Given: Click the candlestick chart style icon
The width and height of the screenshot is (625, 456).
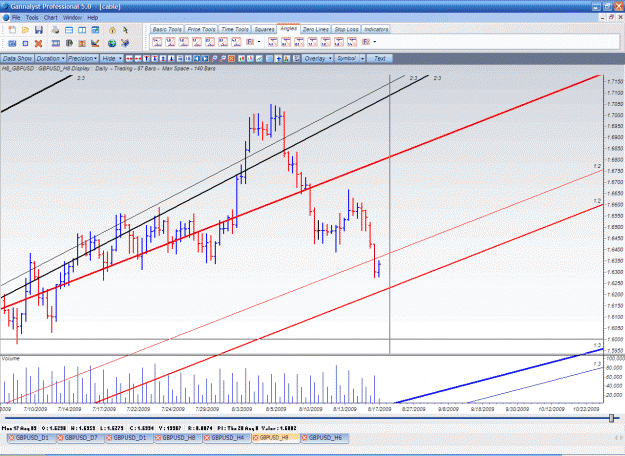Looking at the screenshot, I should (x=242, y=59).
